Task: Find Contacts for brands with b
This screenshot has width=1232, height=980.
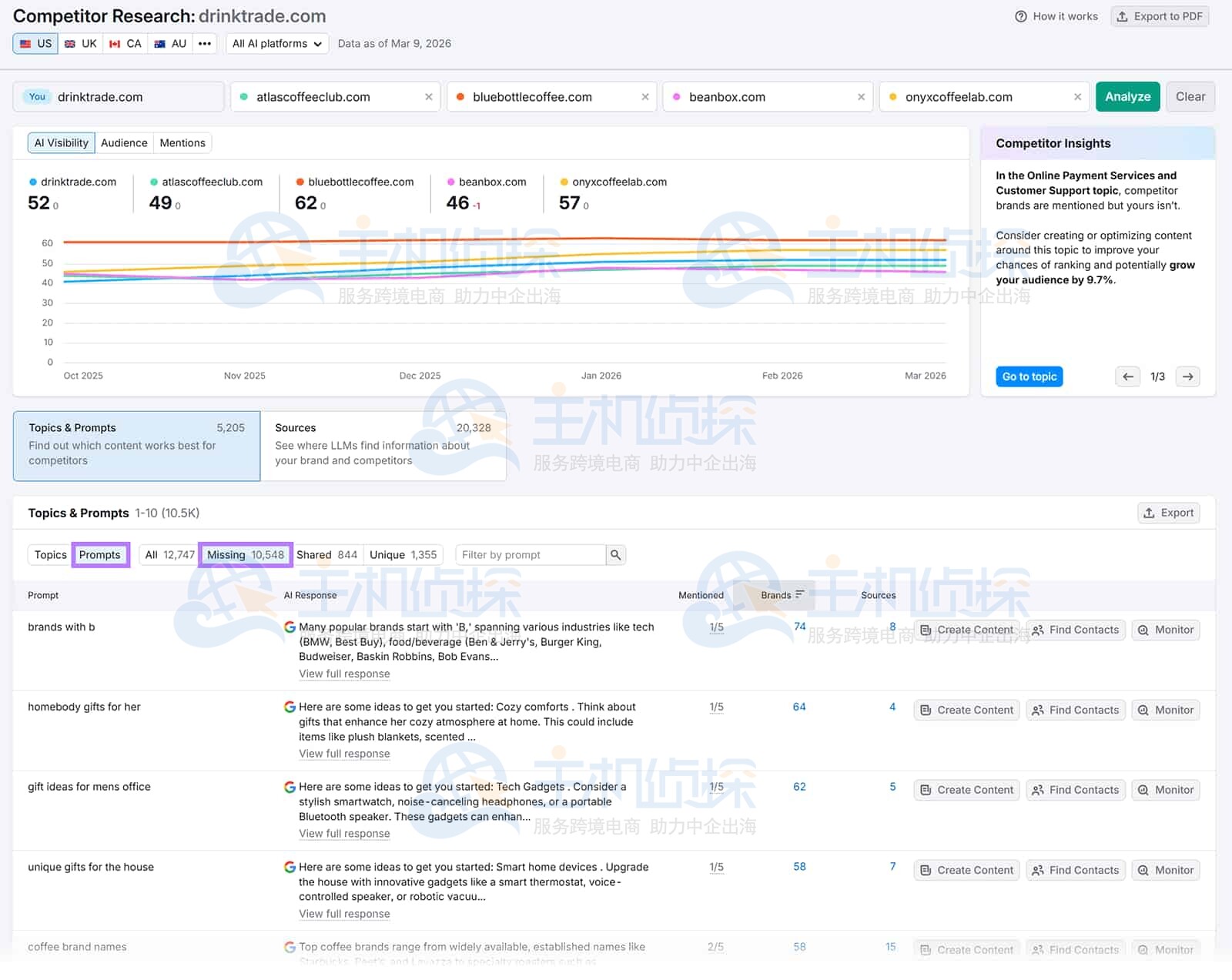Action: tap(1076, 630)
